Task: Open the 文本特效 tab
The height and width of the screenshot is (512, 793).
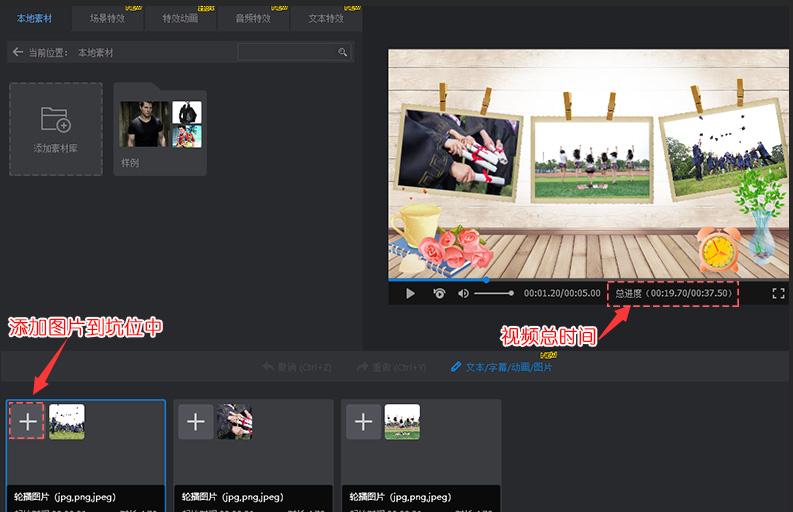Action: point(325,18)
